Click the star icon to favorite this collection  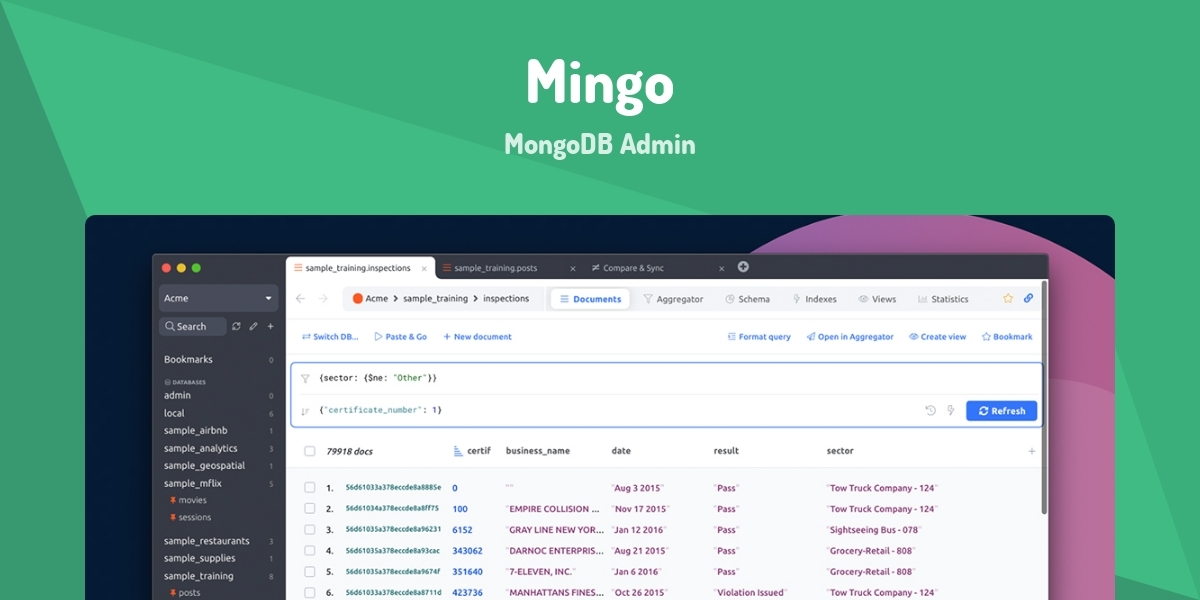pyautogui.click(x=1010, y=298)
